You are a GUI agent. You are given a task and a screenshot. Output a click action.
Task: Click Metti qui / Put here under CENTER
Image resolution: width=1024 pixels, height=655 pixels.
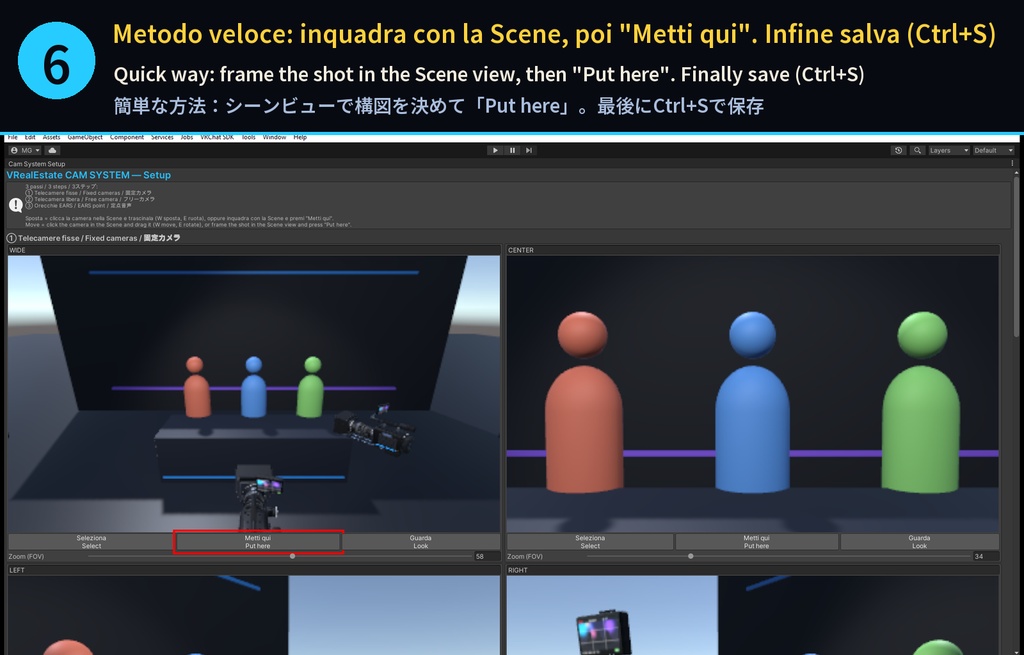[756, 542]
